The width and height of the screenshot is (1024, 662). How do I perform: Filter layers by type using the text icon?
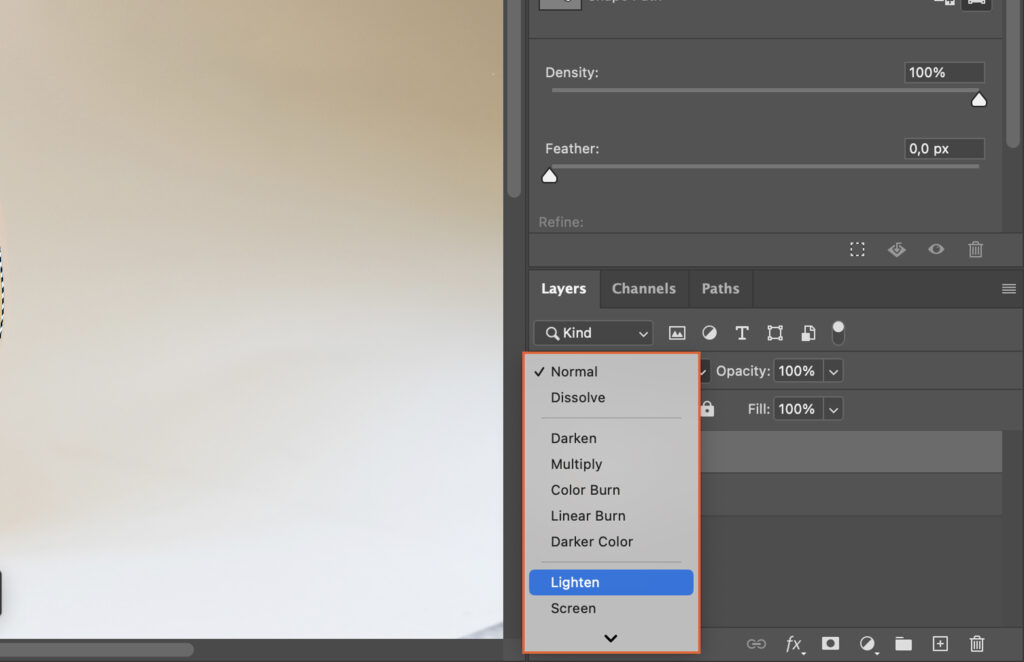point(741,332)
